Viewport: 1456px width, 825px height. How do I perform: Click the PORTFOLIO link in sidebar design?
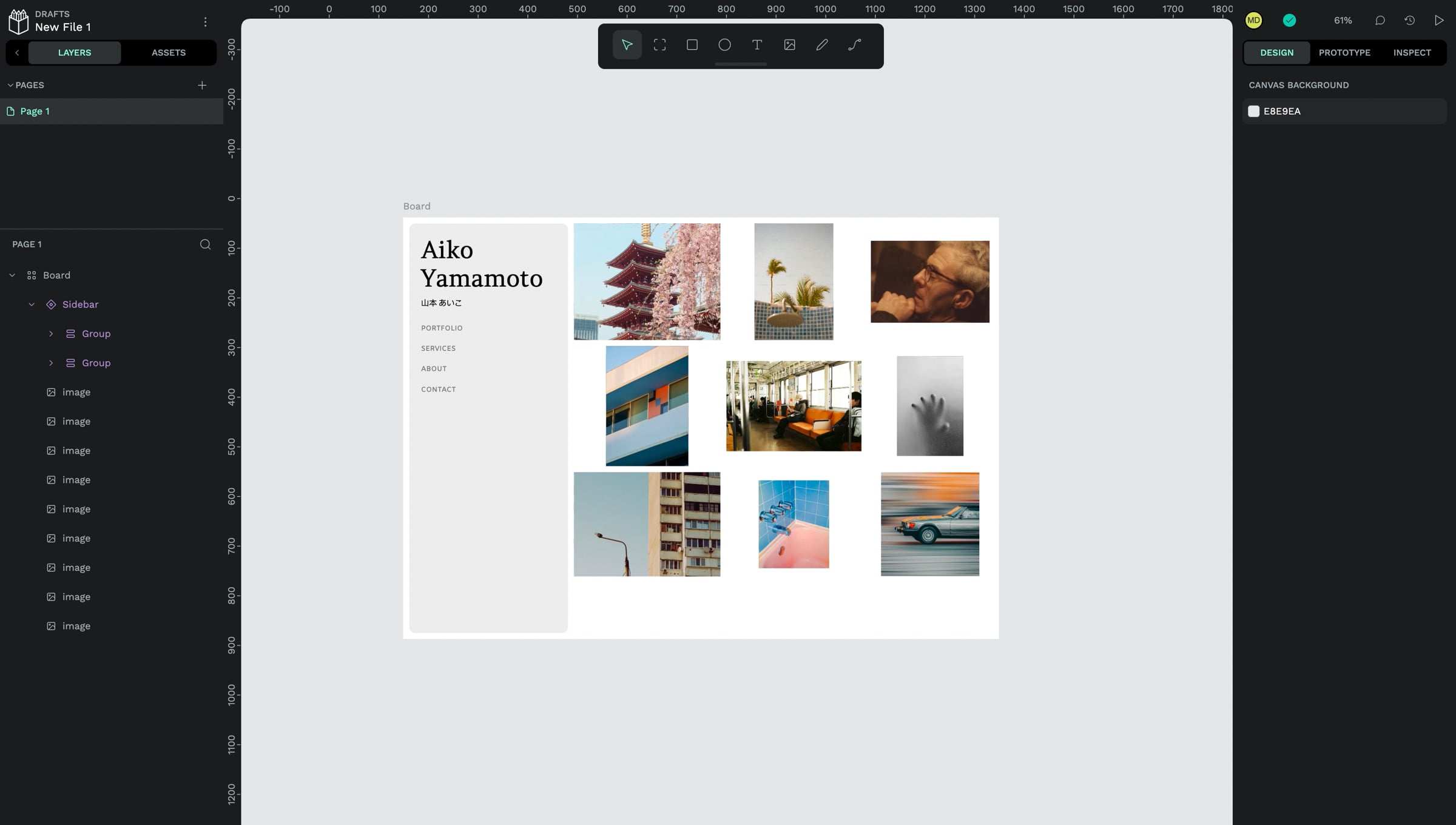442,328
